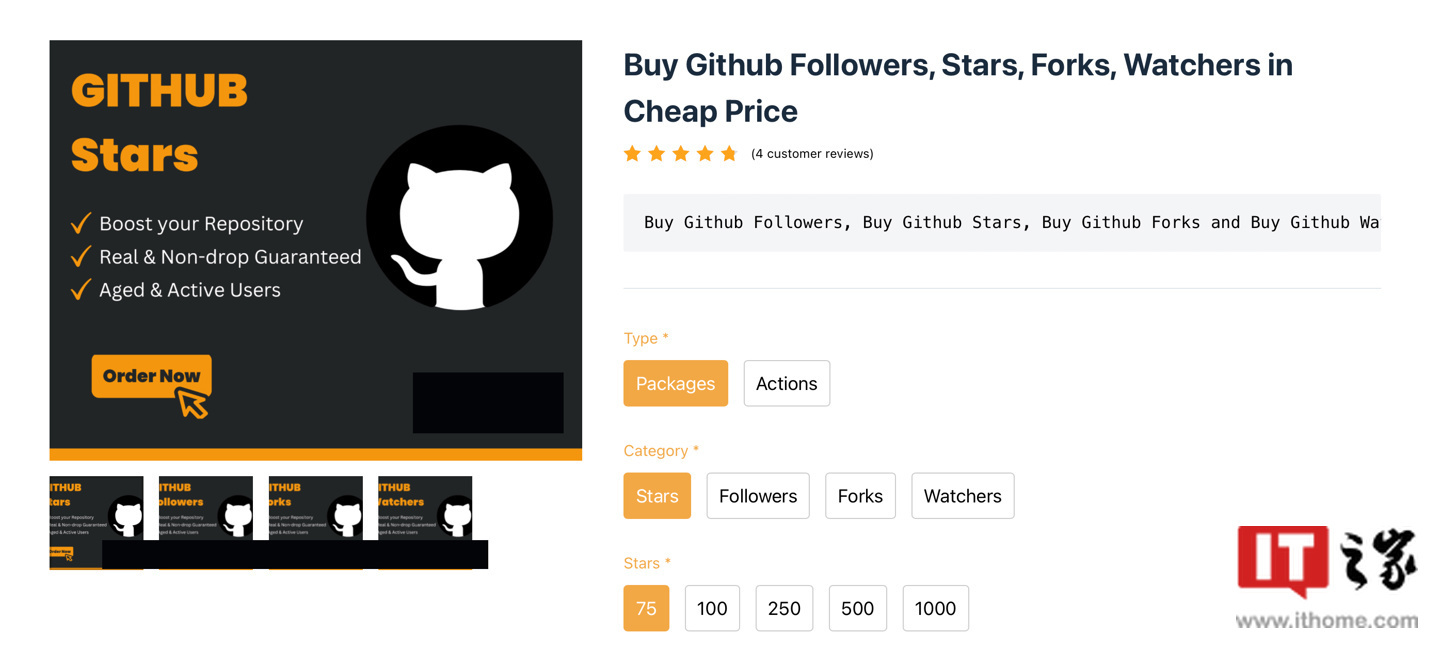Select the 1000 stars quantity
The width and height of the screenshot is (1440, 650).
[x=935, y=608]
